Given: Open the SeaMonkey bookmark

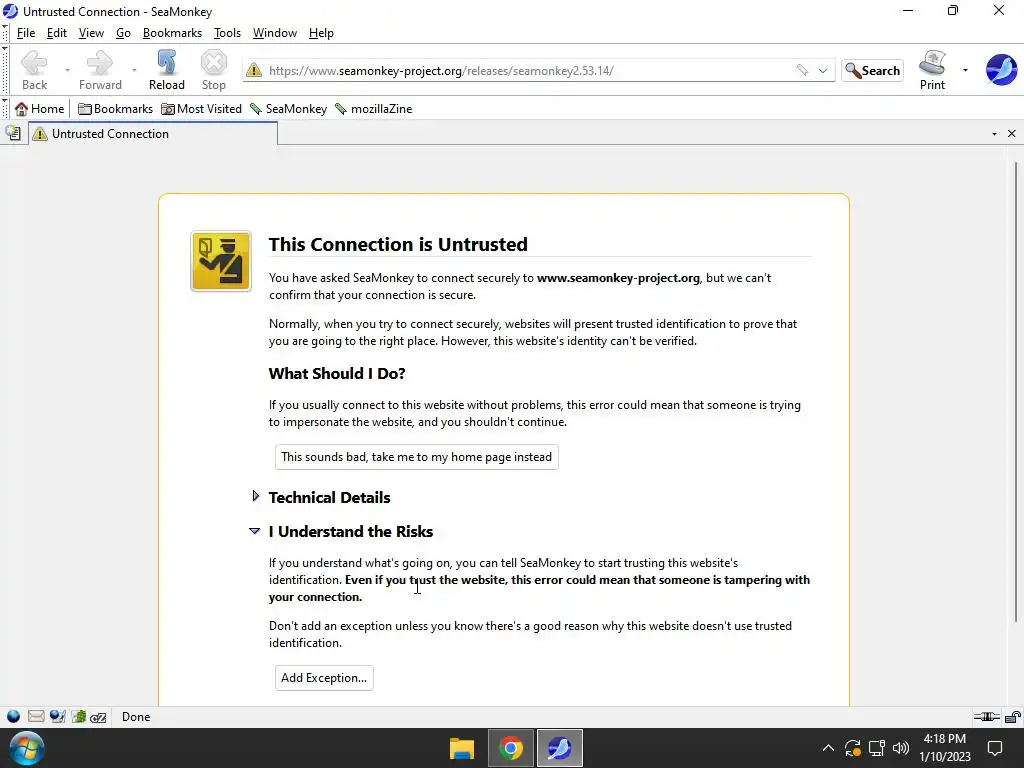Looking at the screenshot, I should [x=288, y=108].
